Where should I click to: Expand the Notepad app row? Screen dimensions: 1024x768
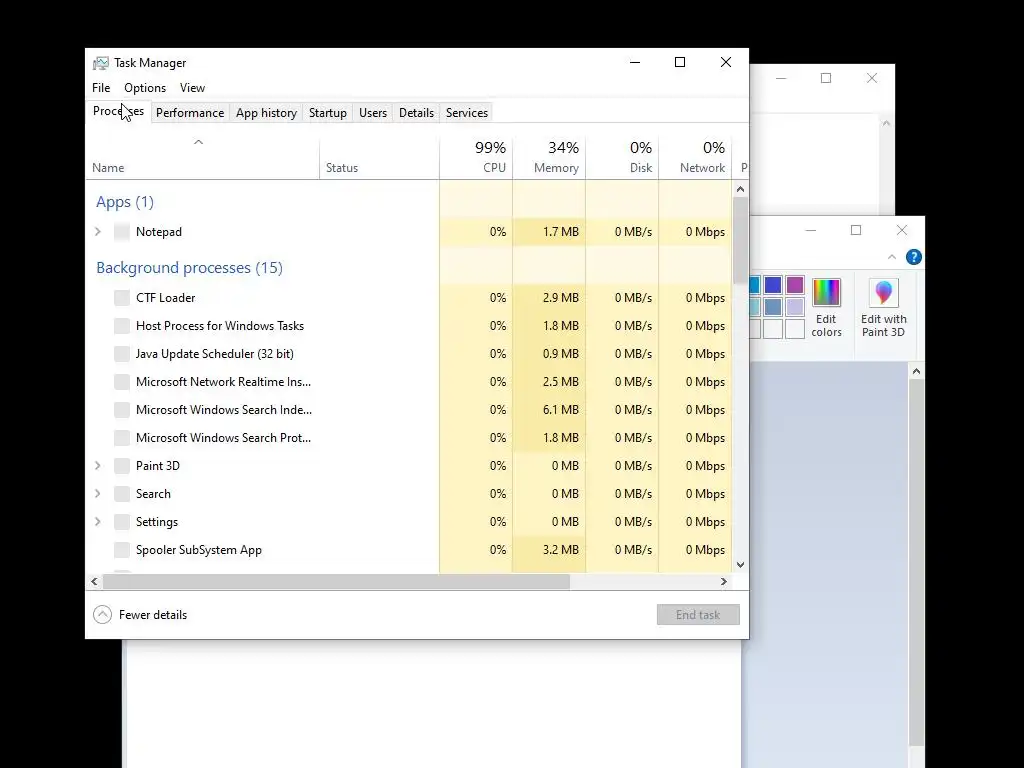click(x=98, y=232)
